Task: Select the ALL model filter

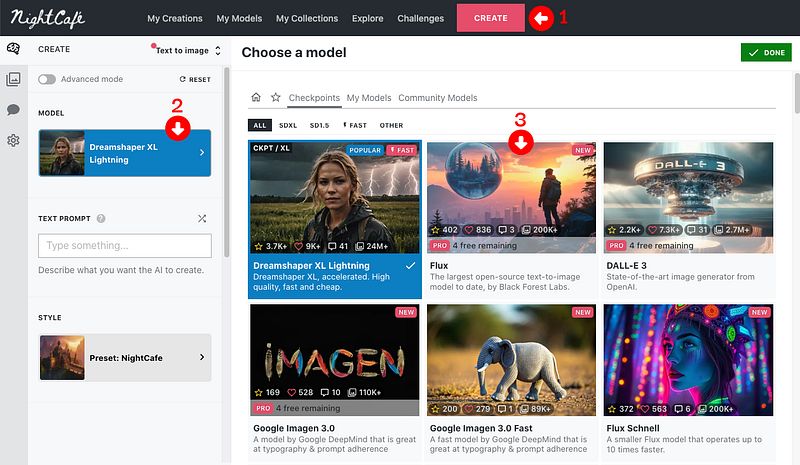Action: pos(260,125)
